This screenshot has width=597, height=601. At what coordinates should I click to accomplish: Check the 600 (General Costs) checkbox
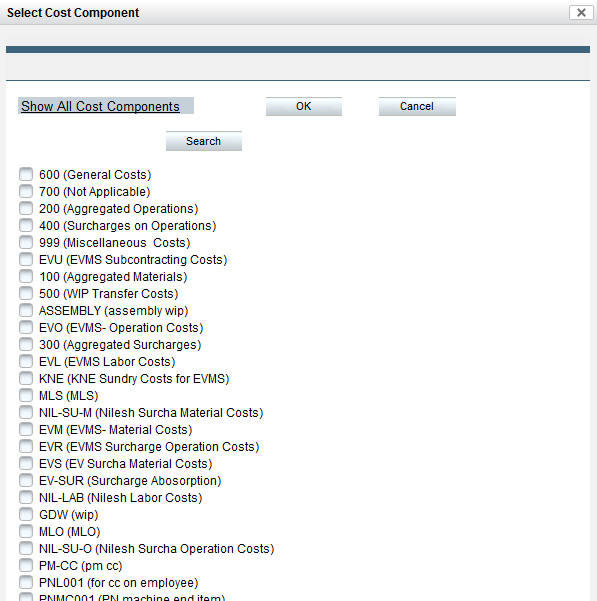click(x=26, y=174)
